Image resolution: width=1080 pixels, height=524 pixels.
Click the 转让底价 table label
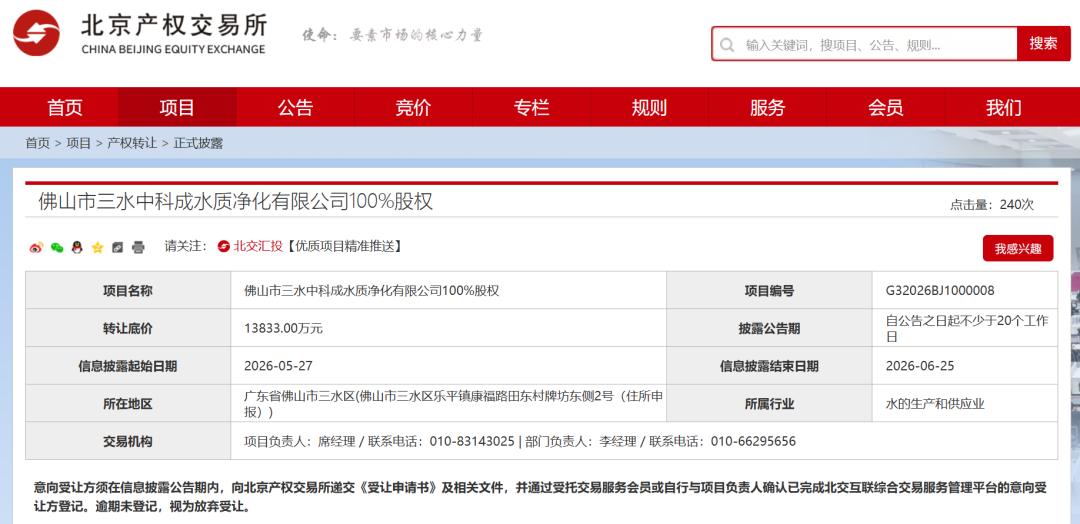[x=127, y=328]
